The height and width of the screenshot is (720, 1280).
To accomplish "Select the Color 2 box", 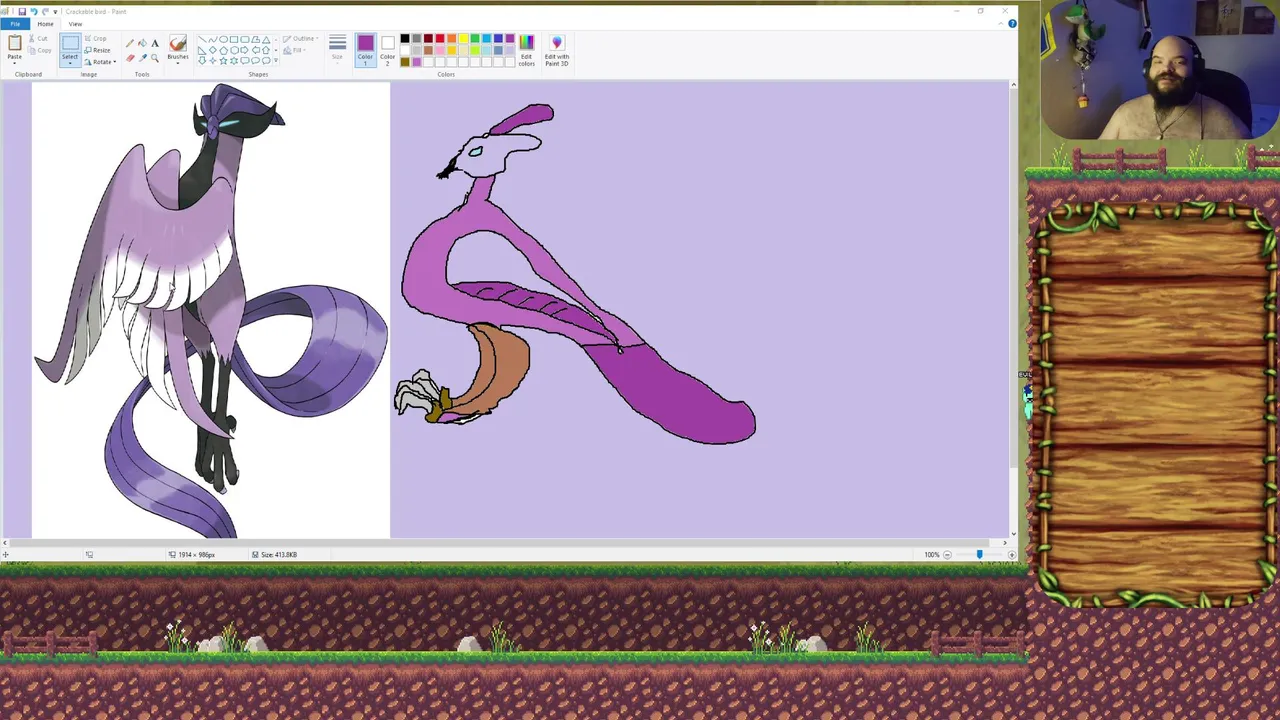I will point(388,49).
